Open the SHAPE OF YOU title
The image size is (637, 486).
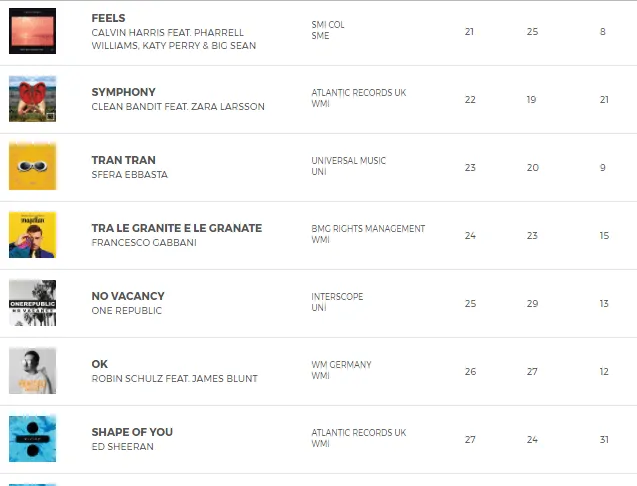[132, 432]
